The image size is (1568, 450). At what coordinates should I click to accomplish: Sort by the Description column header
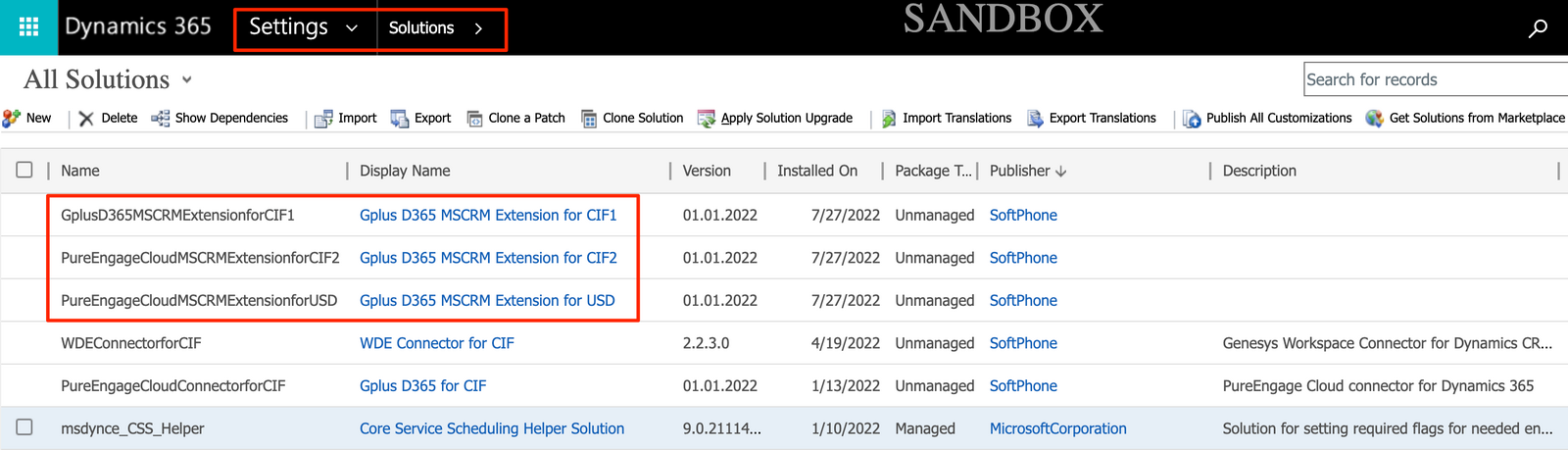(1259, 171)
